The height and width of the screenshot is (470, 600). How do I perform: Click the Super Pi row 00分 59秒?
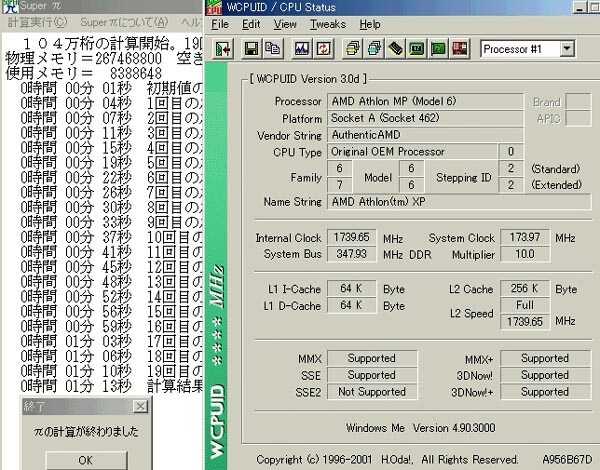coord(111,326)
